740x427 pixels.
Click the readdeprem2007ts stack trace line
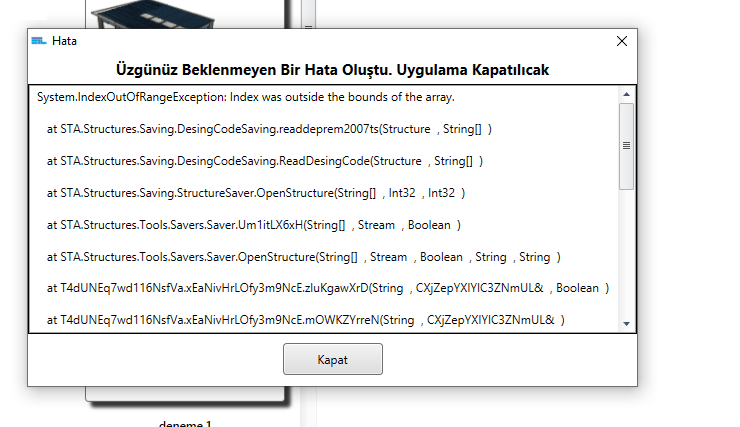click(268, 129)
